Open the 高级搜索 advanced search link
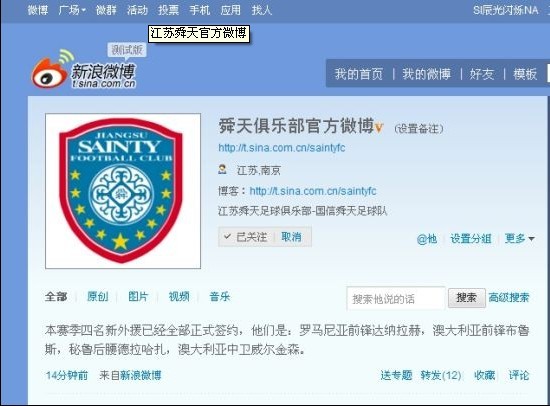The width and height of the screenshot is (550, 406). click(509, 298)
